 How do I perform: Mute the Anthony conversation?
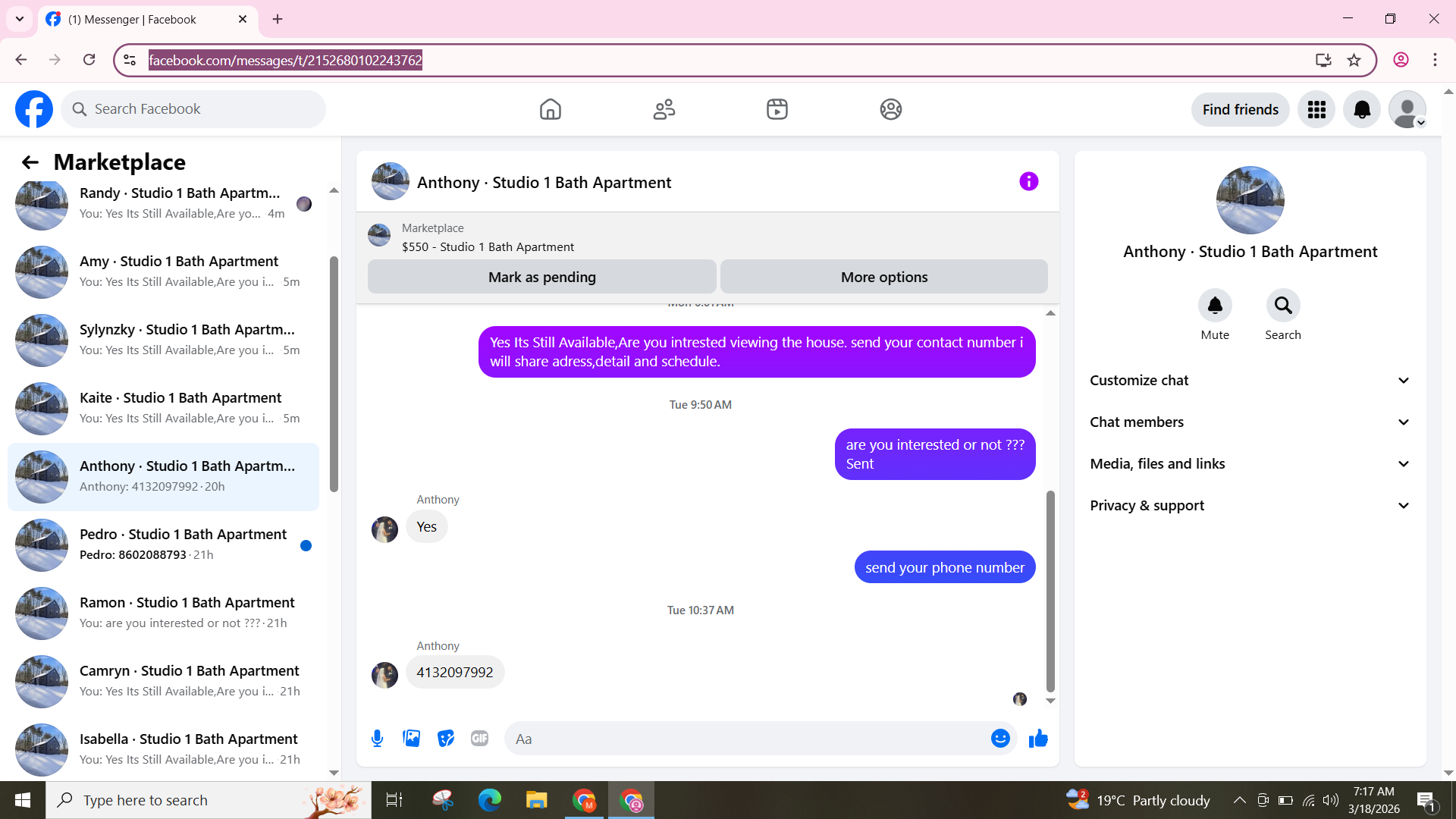tap(1214, 306)
